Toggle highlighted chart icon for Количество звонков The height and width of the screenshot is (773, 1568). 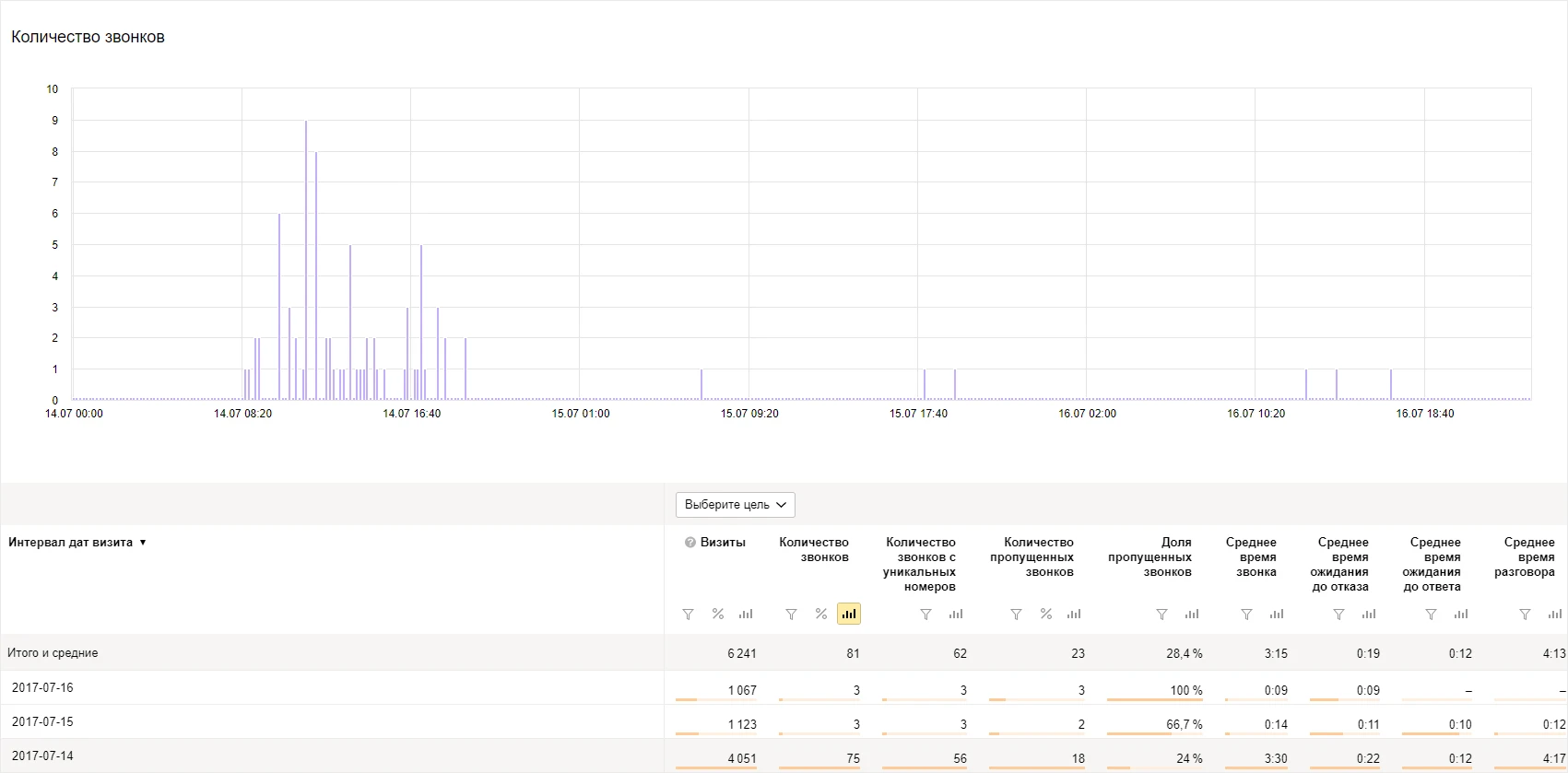pyautogui.click(x=849, y=614)
